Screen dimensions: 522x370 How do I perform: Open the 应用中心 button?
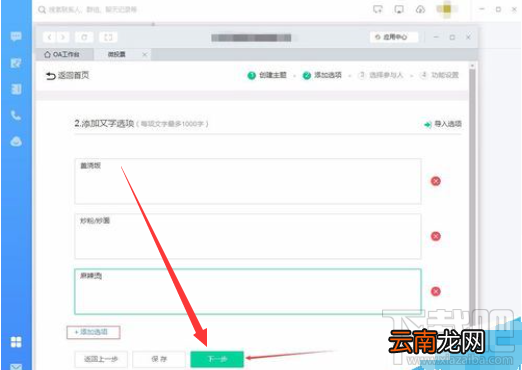point(394,37)
